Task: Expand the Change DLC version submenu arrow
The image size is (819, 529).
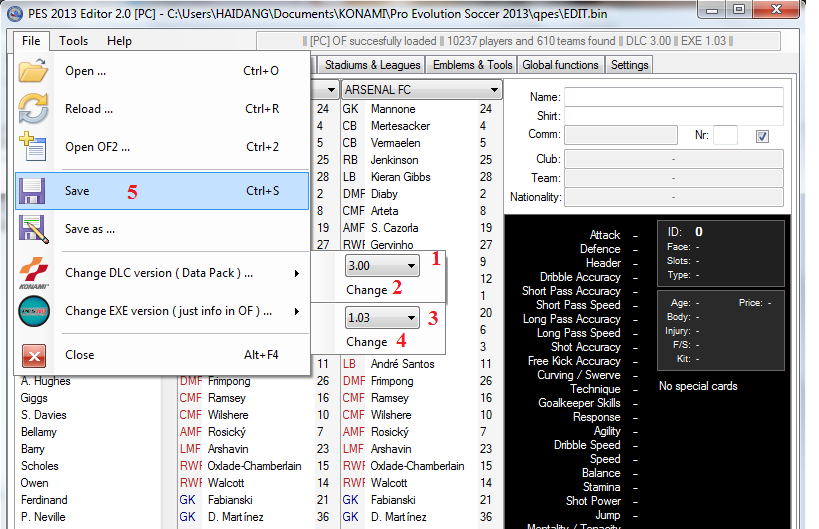Action: click(x=297, y=273)
